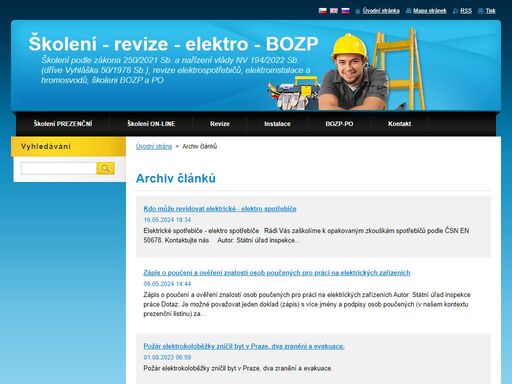
Task: Click the subtitle Školení podle zákona 250/2021 Sb.
Action: click(176, 70)
